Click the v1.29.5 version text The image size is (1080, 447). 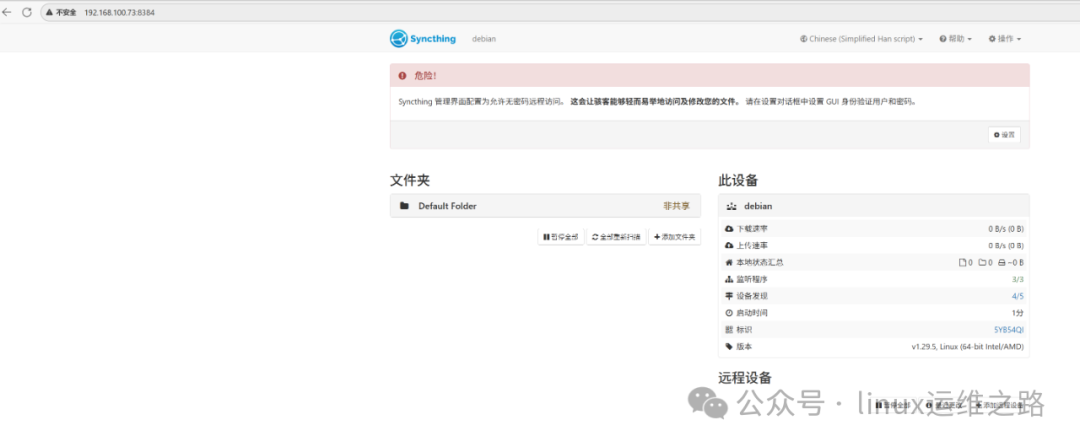click(x=968, y=346)
